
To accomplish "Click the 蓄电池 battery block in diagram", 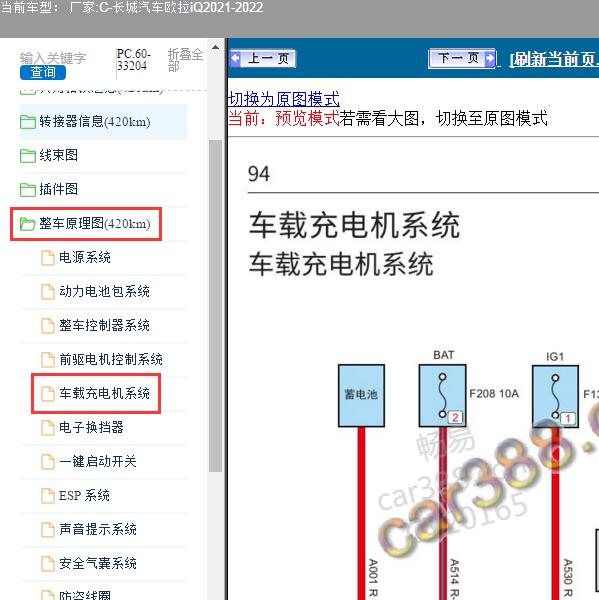I will (361, 396).
